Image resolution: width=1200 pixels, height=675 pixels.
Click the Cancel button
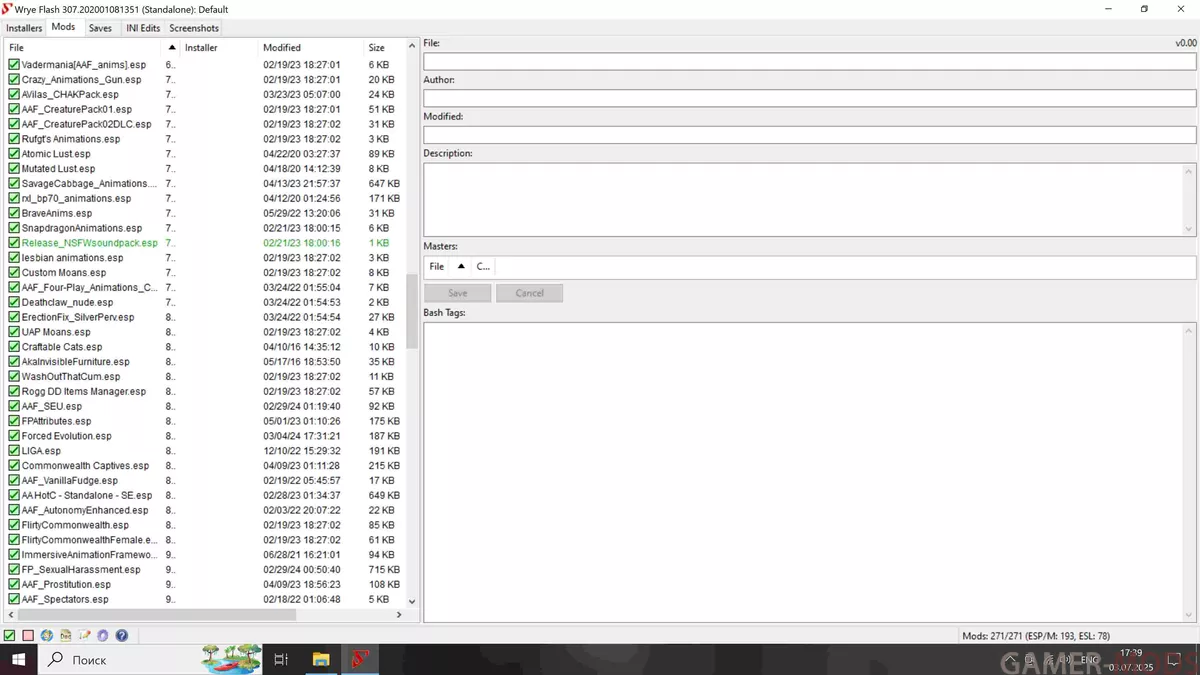click(529, 293)
